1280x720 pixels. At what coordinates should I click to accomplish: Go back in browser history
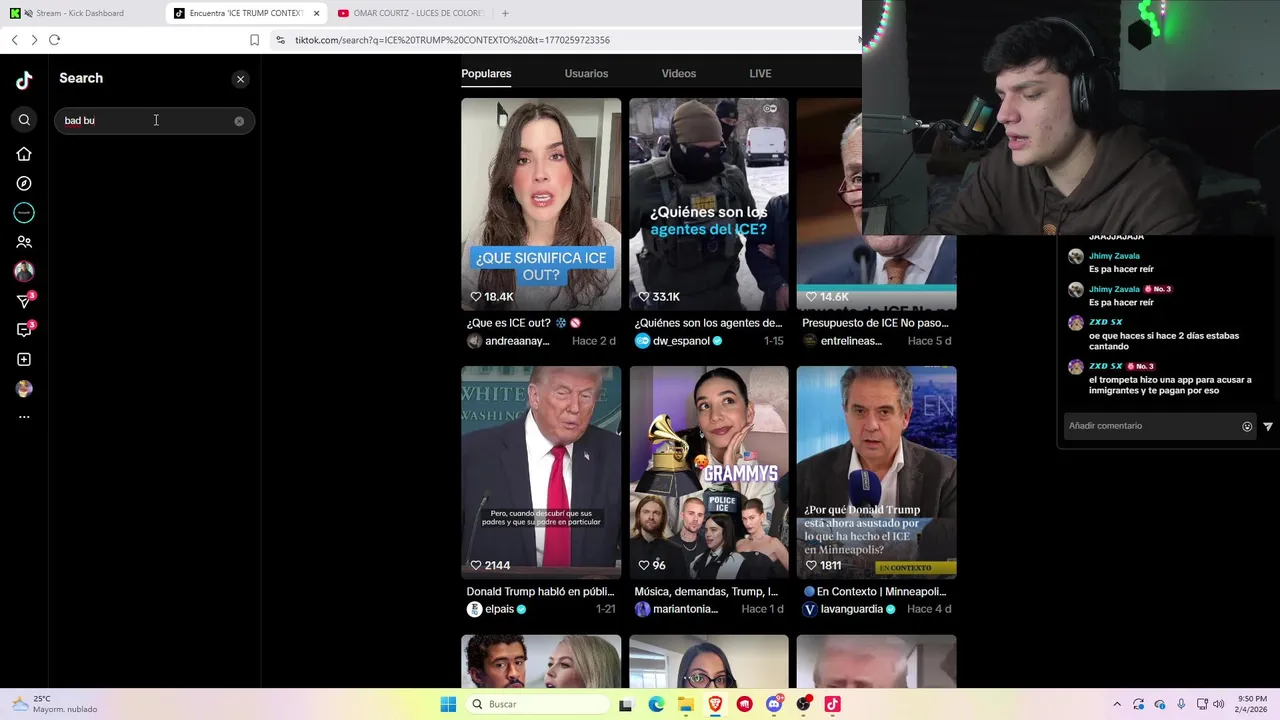pyautogui.click(x=14, y=40)
